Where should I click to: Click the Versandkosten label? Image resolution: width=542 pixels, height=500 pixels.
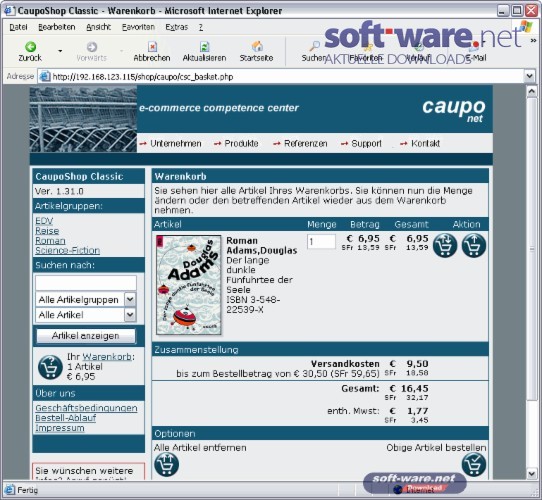[x=345, y=364]
